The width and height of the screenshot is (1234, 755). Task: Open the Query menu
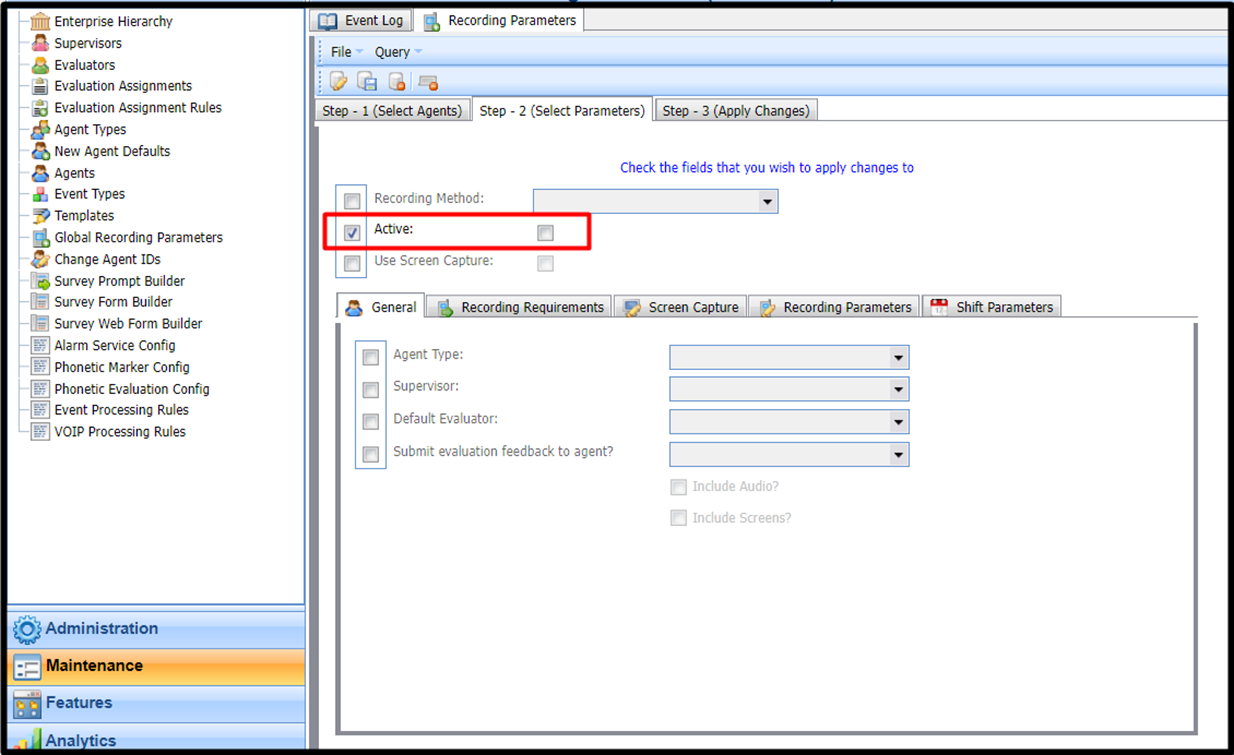pos(398,52)
